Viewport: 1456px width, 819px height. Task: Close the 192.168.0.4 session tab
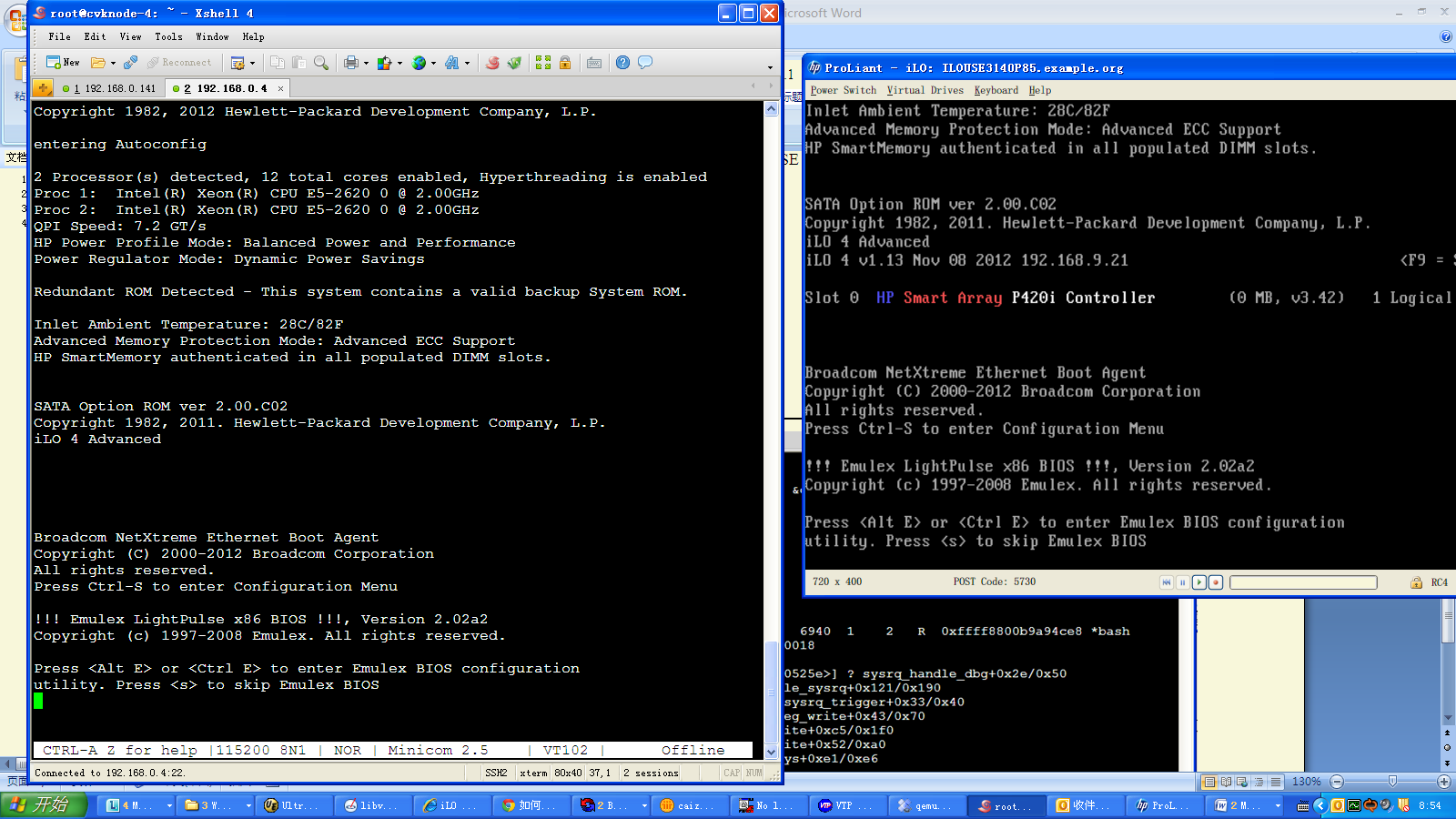pos(280,88)
